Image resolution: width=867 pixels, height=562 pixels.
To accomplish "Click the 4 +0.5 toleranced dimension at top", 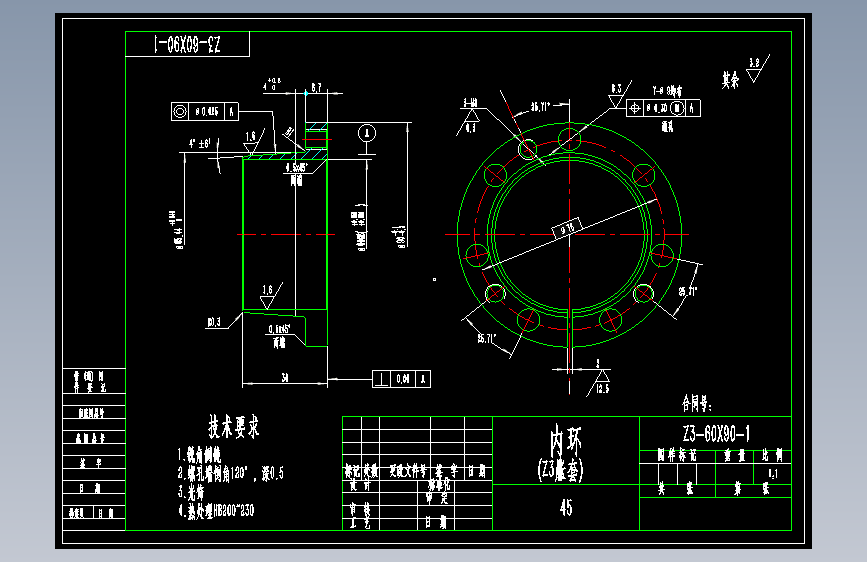I will tap(271, 85).
